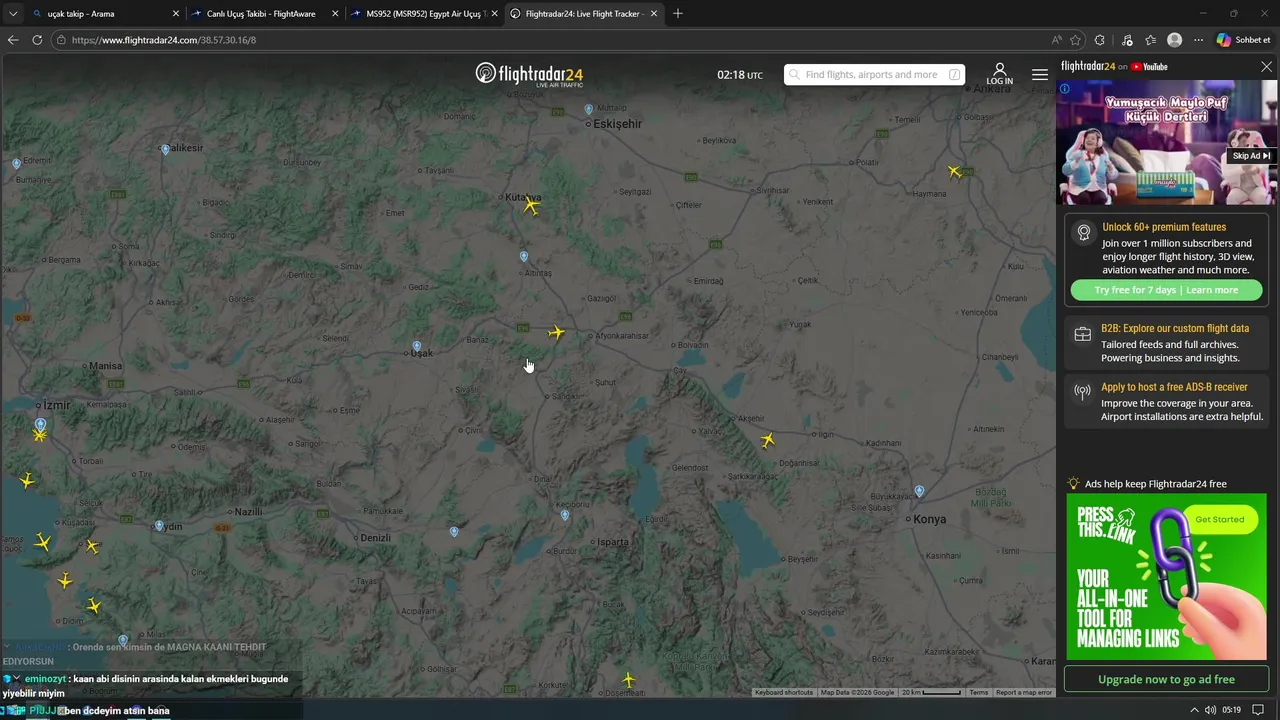Add this page to favorites
This screenshot has width=1280, height=720.
click(x=1076, y=40)
